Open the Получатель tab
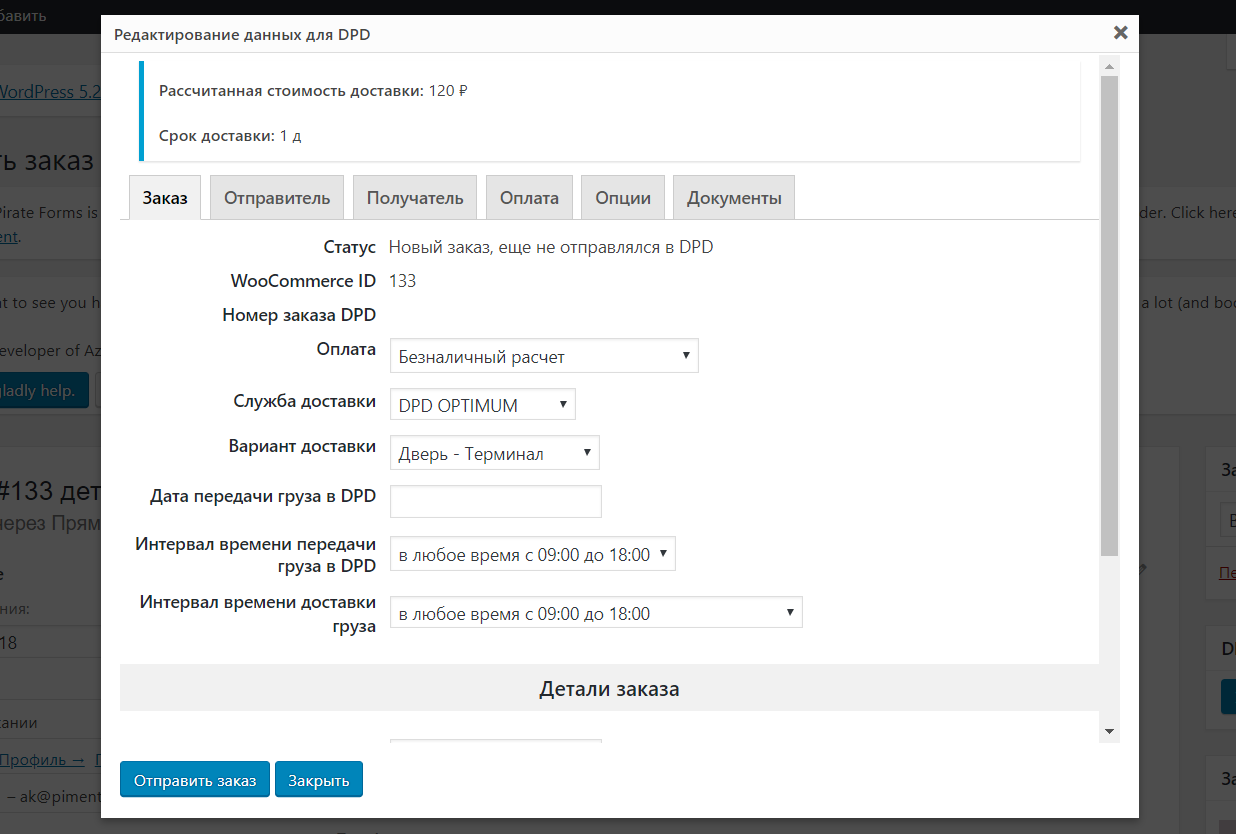1236x834 pixels. (x=415, y=197)
